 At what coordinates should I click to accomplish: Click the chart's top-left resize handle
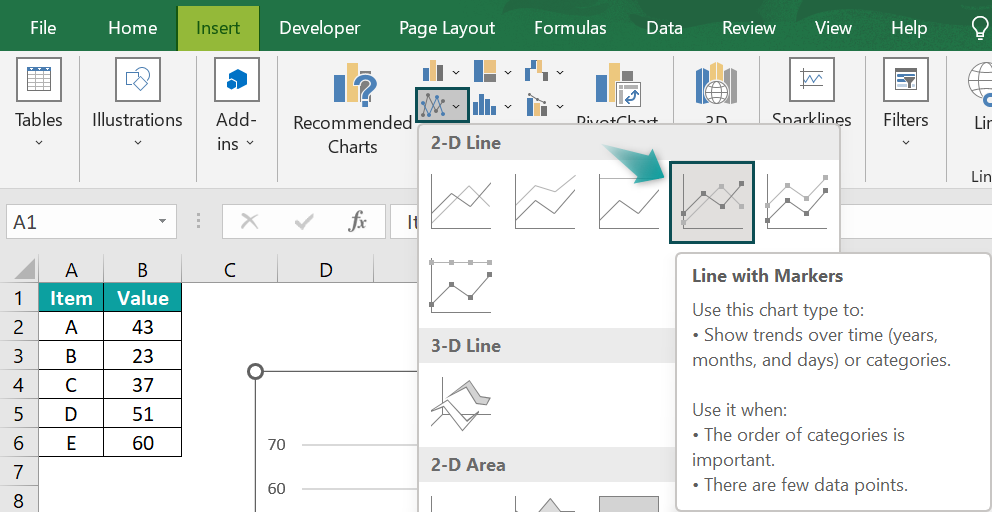click(x=256, y=371)
